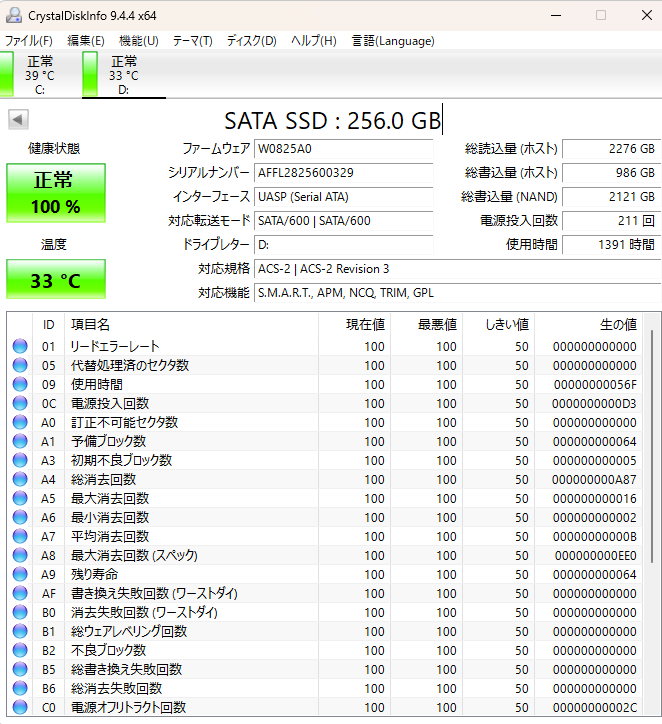Click status circle for A9 残り寿命
Viewport: 662px width, 724px height.
[x=20, y=574]
